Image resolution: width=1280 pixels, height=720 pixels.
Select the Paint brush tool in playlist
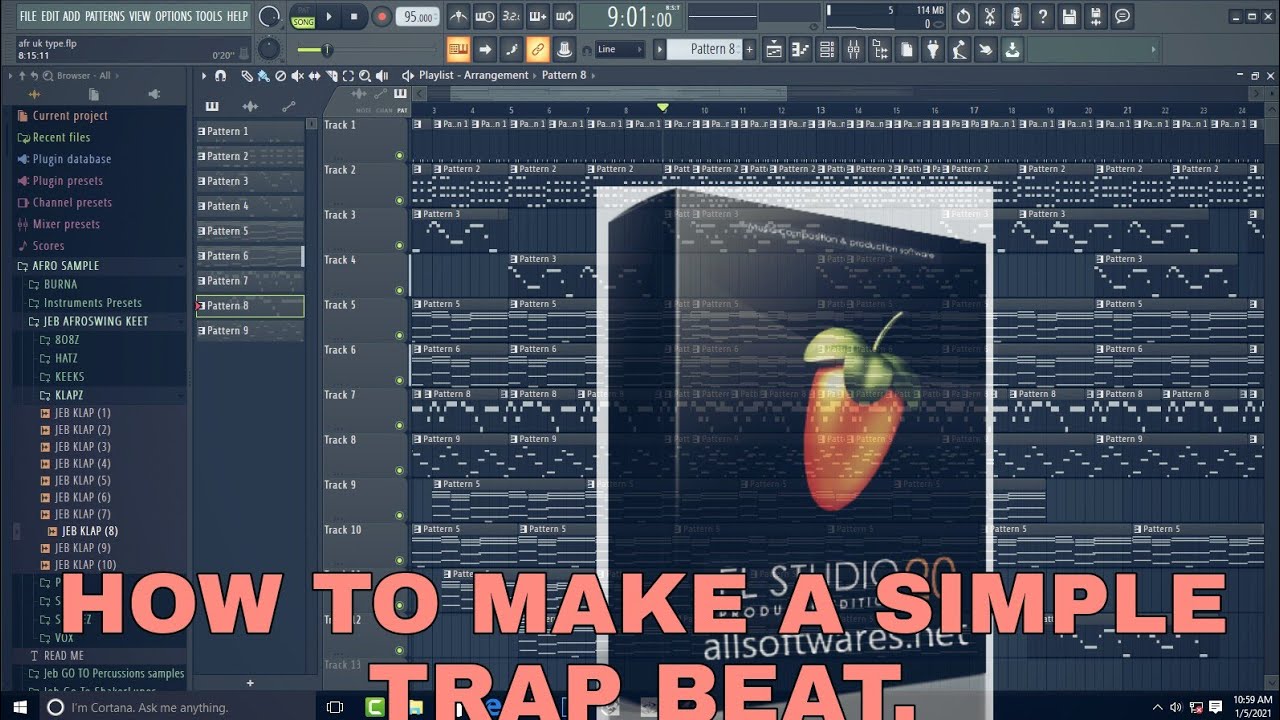(x=263, y=76)
